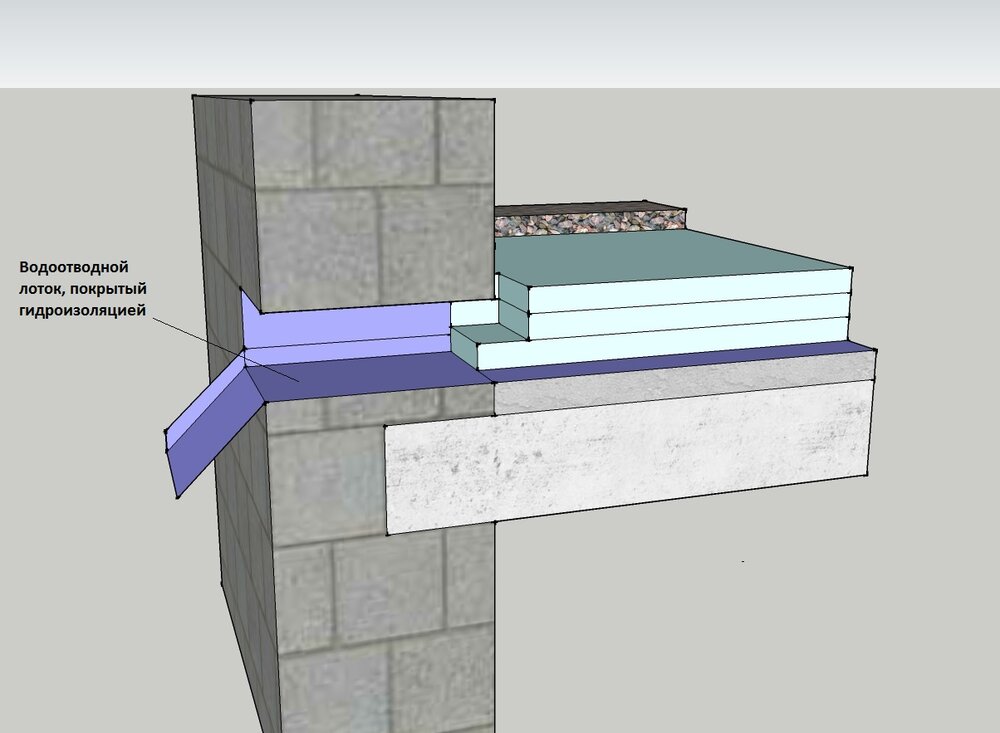
Task: Select the word "Водоотводной" in the label
Action: point(74,267)
